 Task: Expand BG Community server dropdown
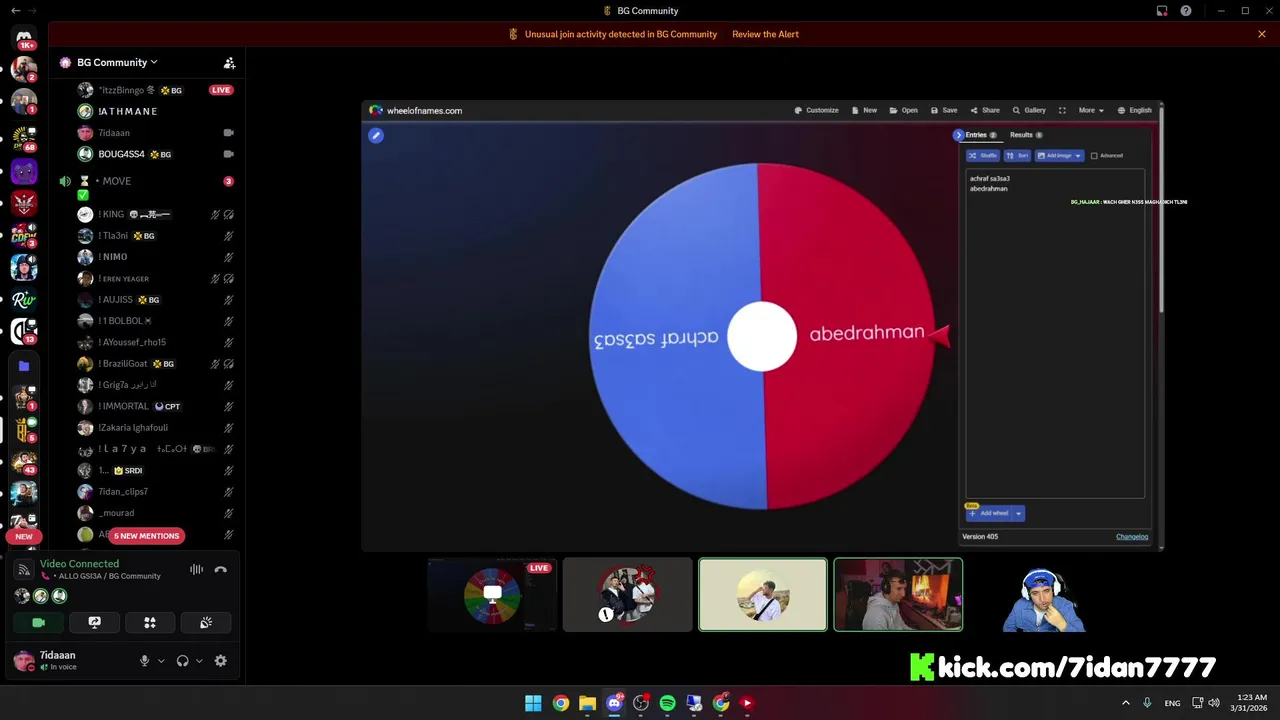(x=116, y=62)
